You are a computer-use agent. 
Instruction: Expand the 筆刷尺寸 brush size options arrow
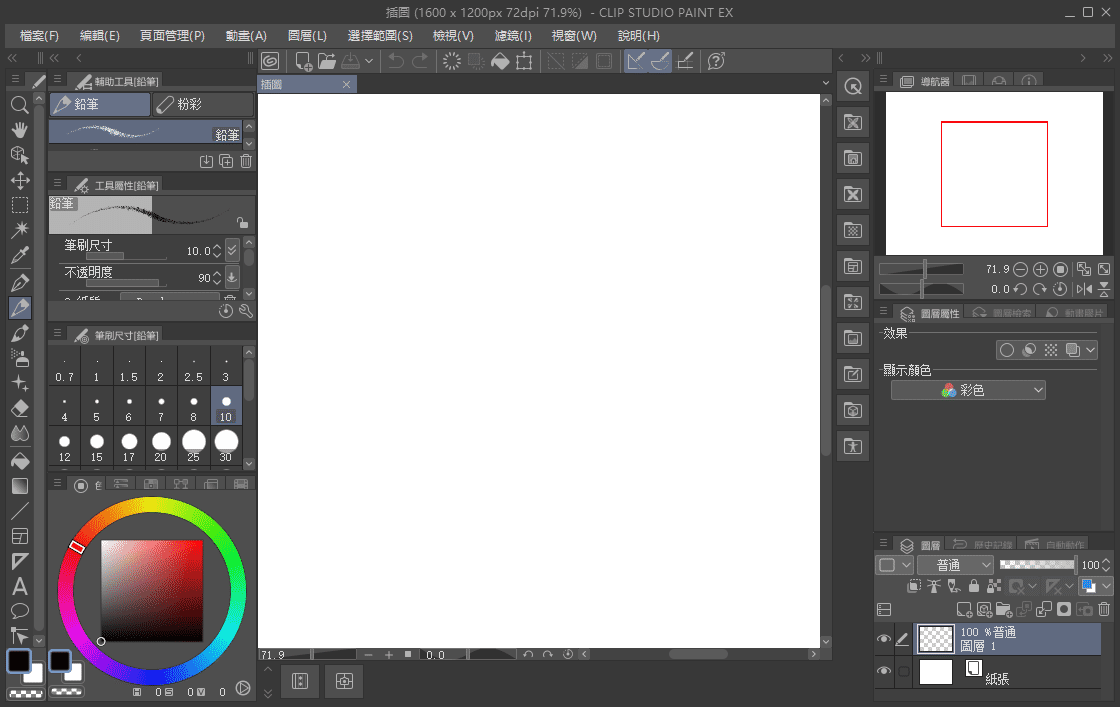(232, 250)
